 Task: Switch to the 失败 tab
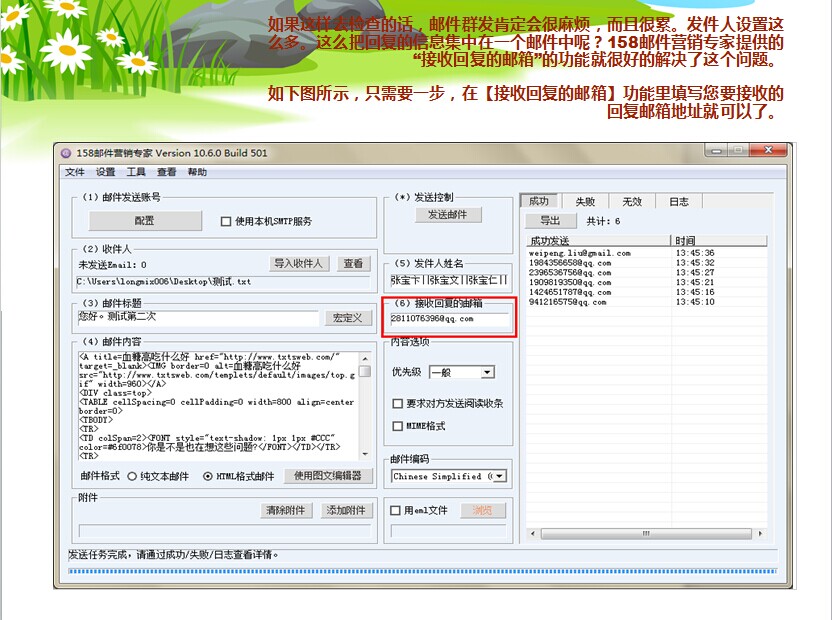coord(585,202)
